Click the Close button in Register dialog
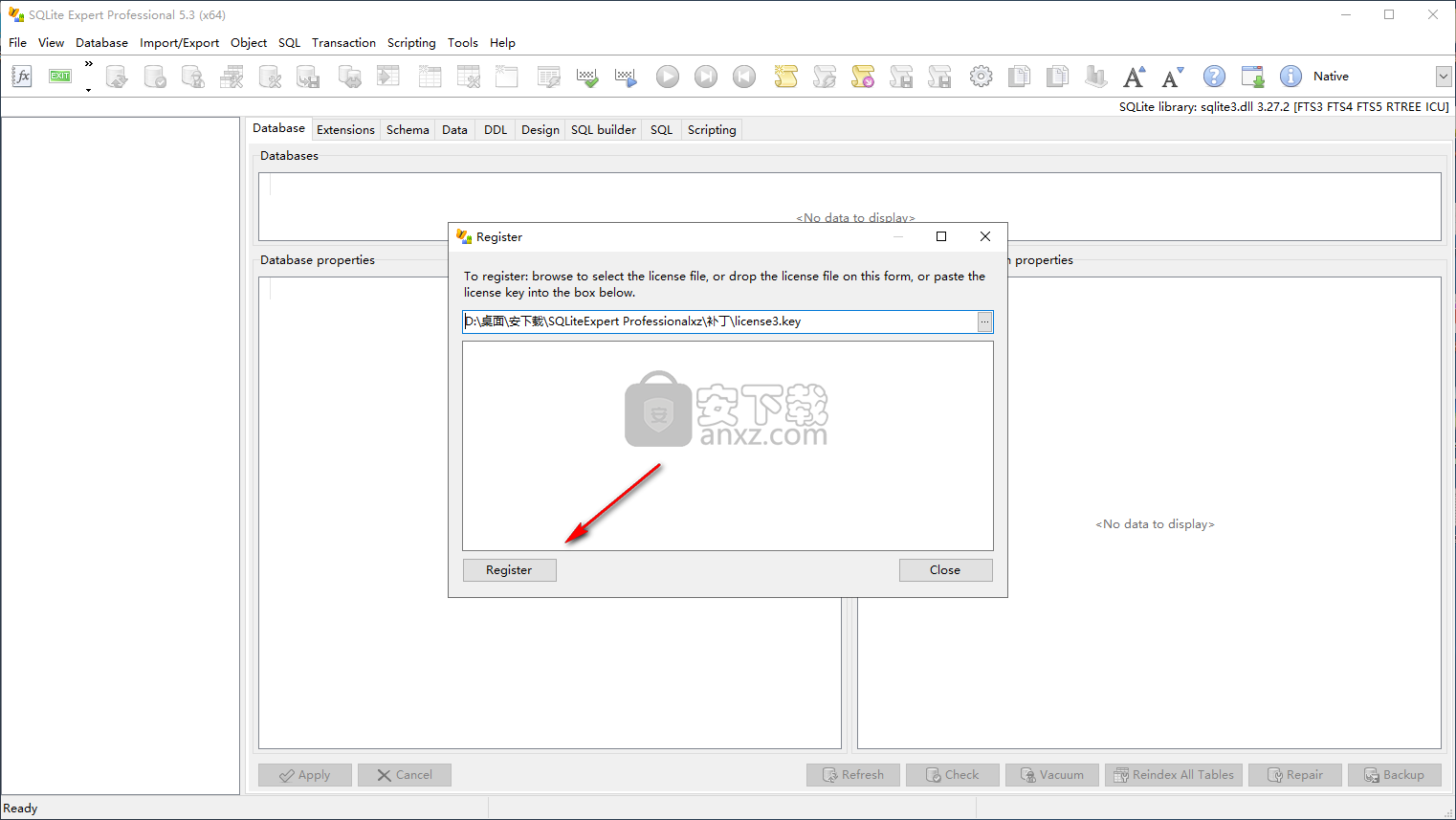 (945, 570)
